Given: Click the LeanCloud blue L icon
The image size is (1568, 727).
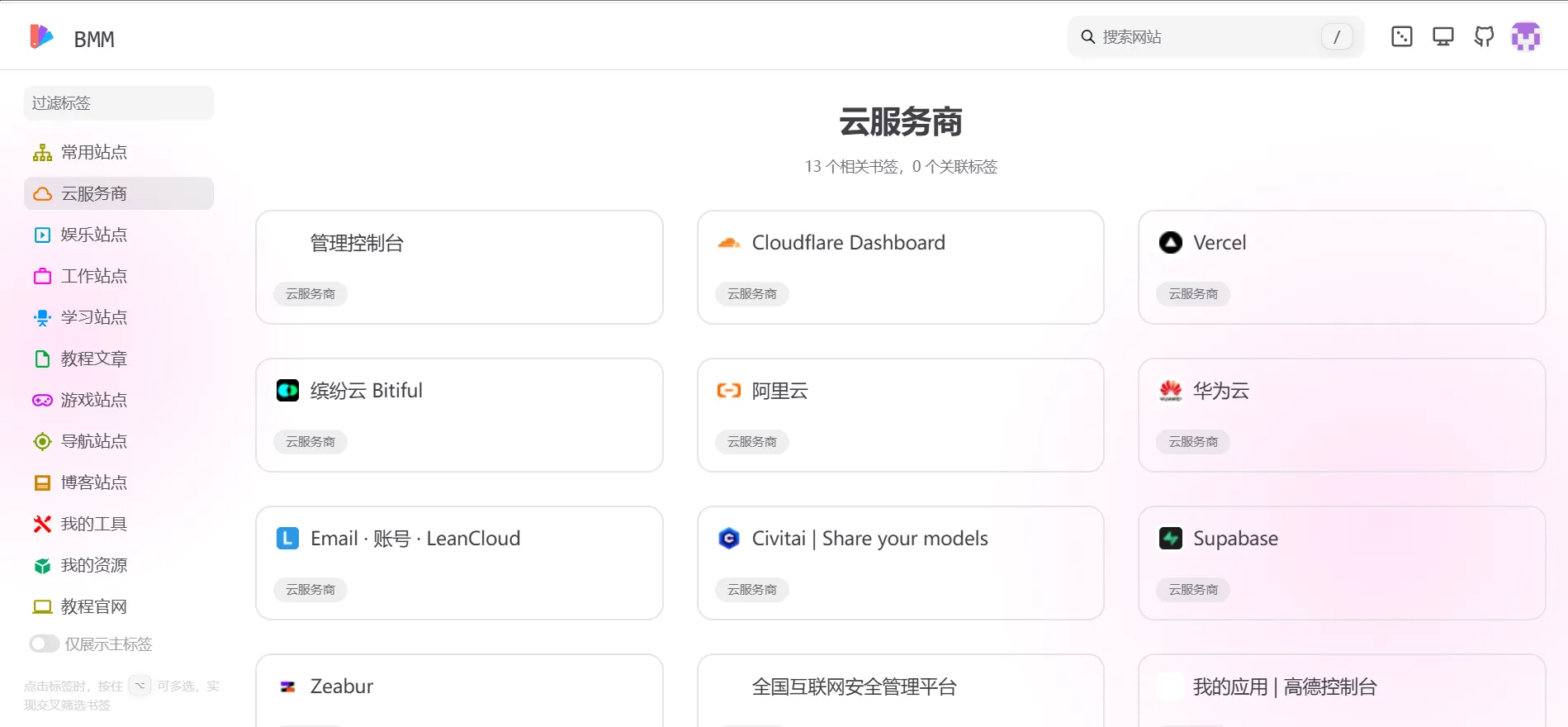Looking at the screenshot, I should tap(287, 538).
